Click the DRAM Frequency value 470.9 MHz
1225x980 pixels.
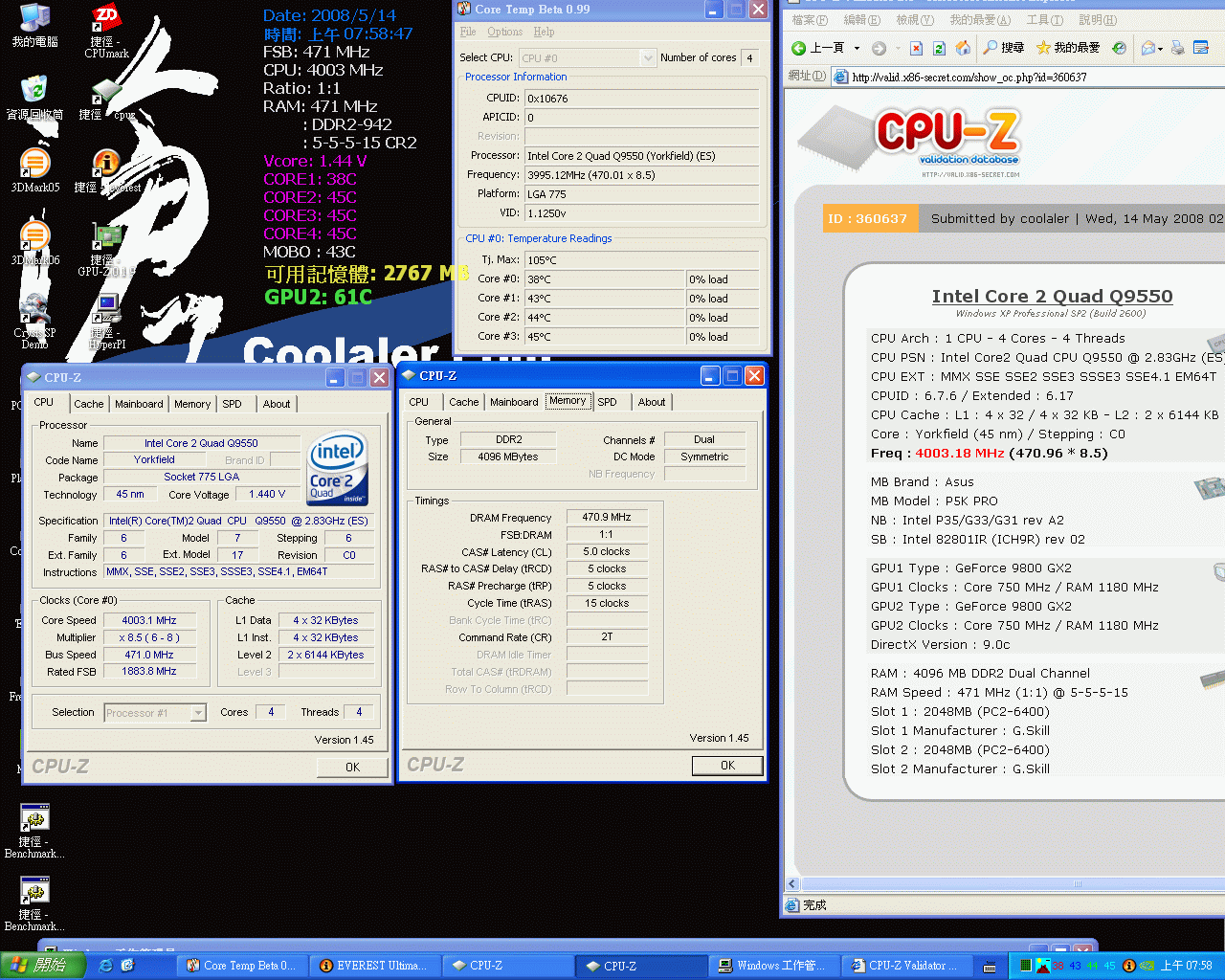click(x=607, y=517)
